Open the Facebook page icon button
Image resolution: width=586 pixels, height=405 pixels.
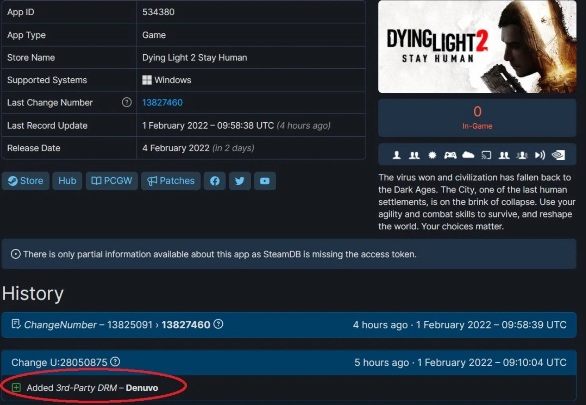pyautogui.click(x=215, y=181)
